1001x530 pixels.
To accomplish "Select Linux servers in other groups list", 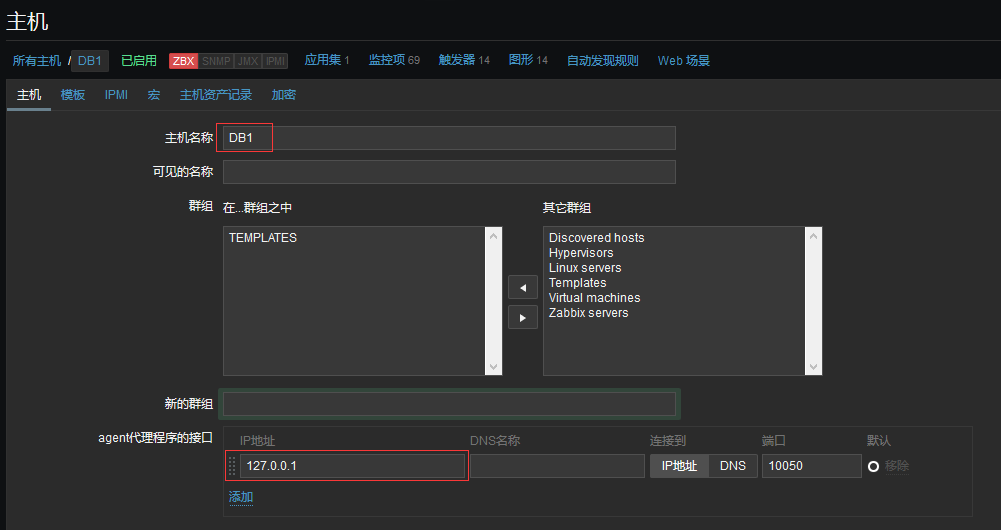I will 585,268.
